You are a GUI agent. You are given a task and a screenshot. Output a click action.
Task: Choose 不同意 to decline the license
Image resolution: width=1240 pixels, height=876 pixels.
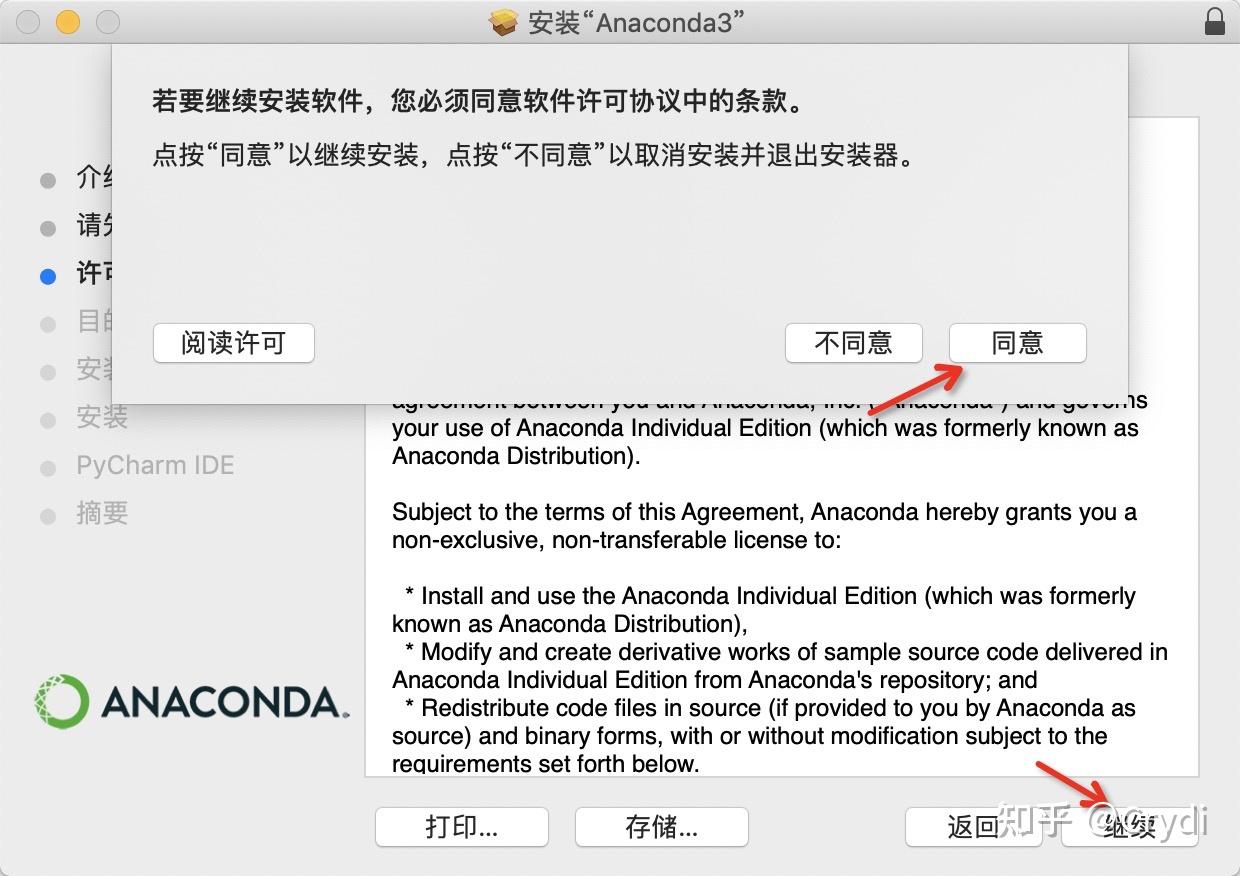click(853, 343)
